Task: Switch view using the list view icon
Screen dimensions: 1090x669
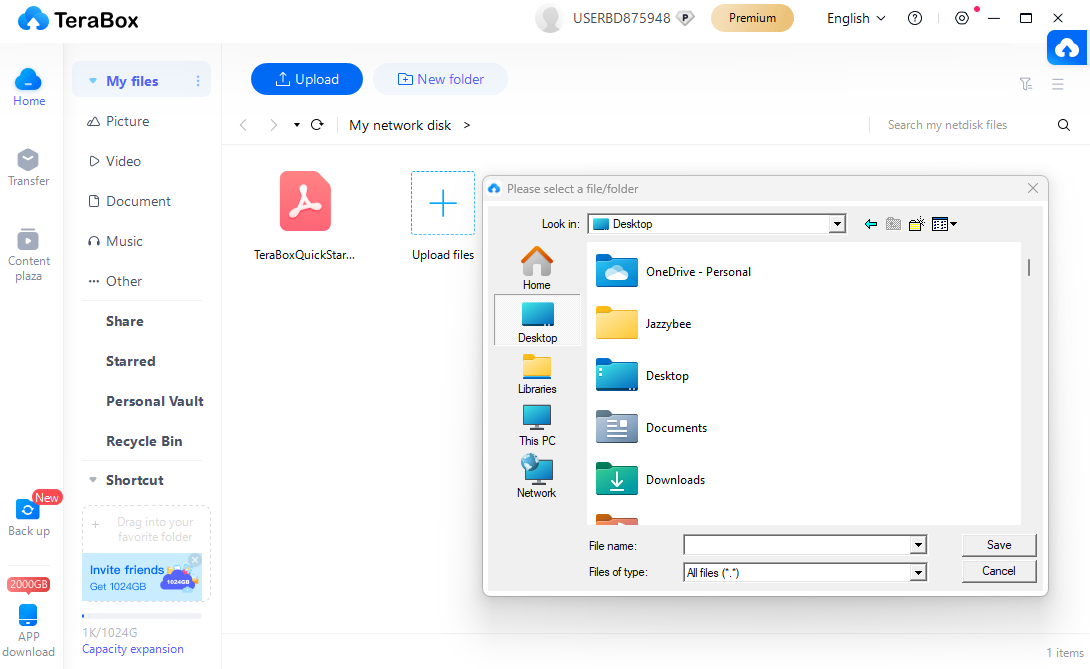Action: click(x=1058, y=84)
